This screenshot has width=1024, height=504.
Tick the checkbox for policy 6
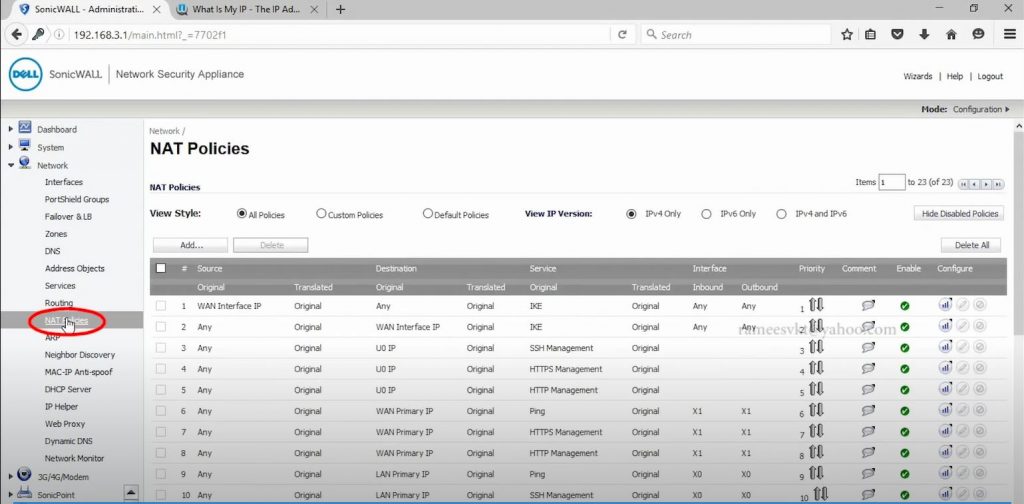pyautogui.click(x=161, y=411)
